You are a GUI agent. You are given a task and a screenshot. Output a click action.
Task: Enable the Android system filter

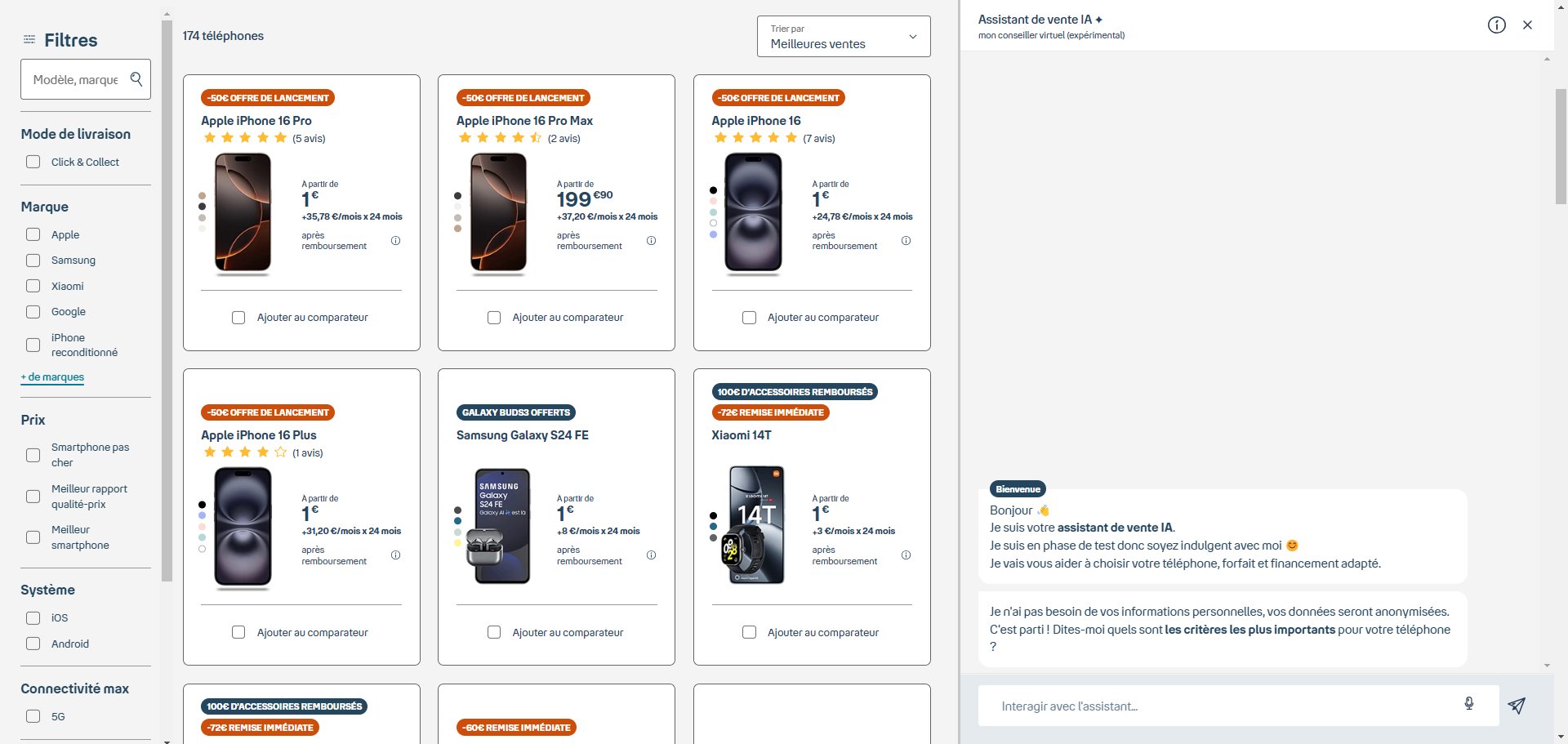click(33, 644)
